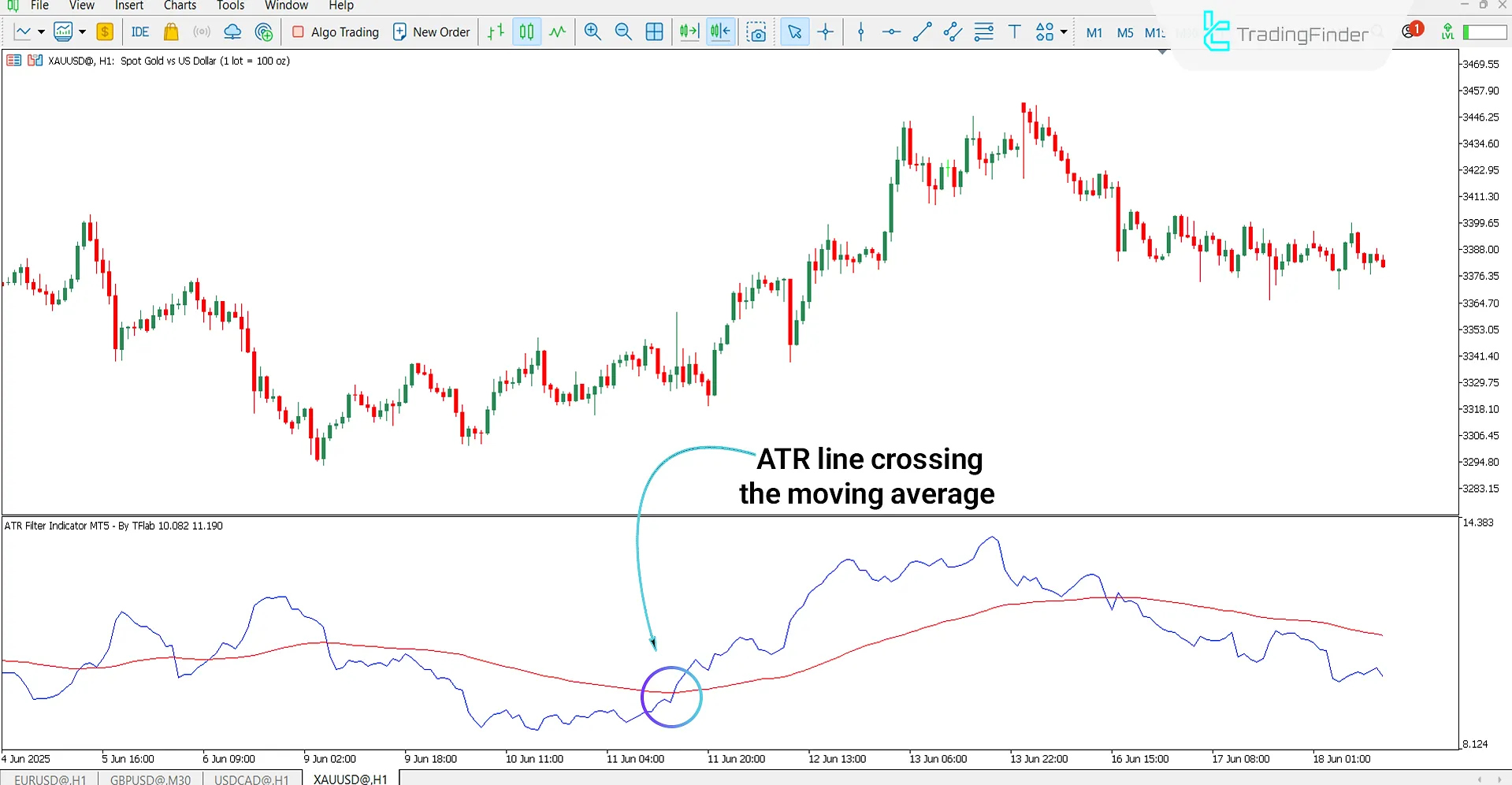Take a chart screenshot with the camera icon
The height and width of the screenshot is (785, 1512).
click(x=756, y=32)
